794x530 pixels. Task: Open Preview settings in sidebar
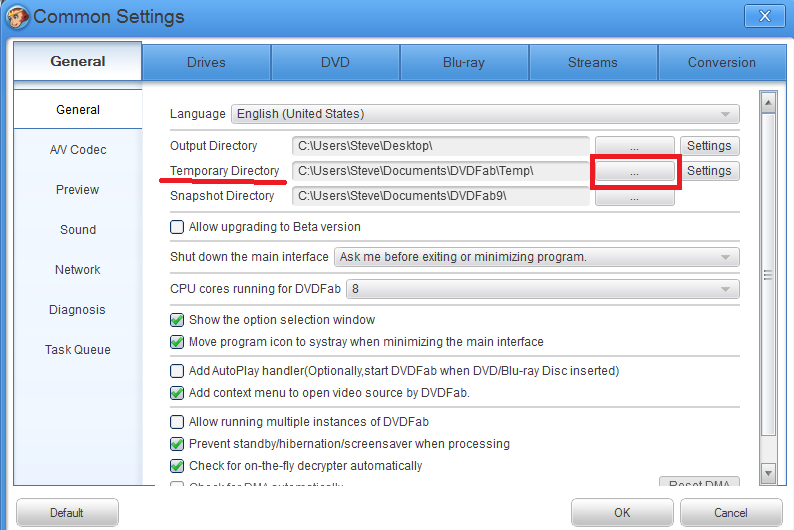[x=78, y=190]
